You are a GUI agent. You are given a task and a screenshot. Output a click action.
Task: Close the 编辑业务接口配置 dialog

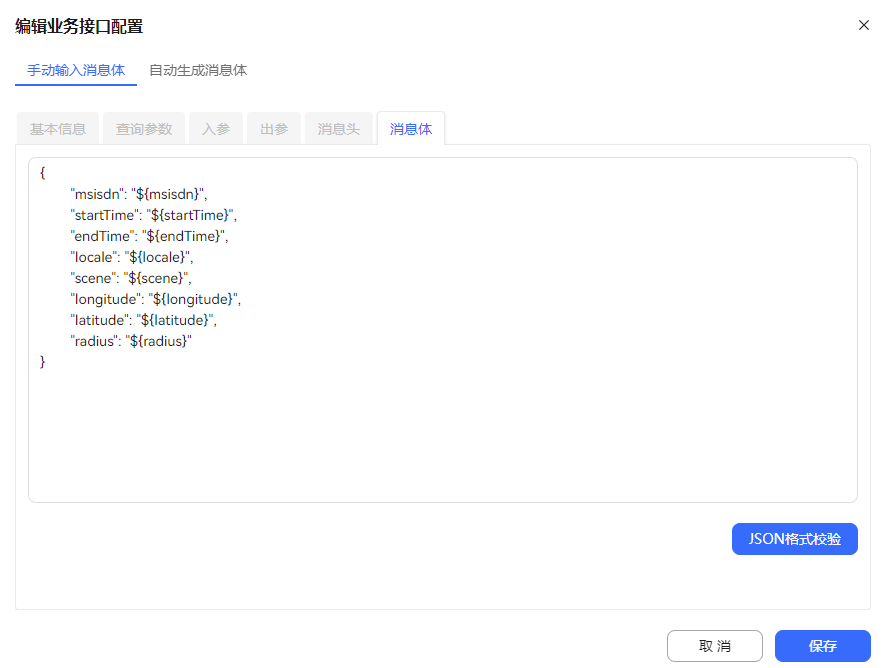(x=863, y=25)
